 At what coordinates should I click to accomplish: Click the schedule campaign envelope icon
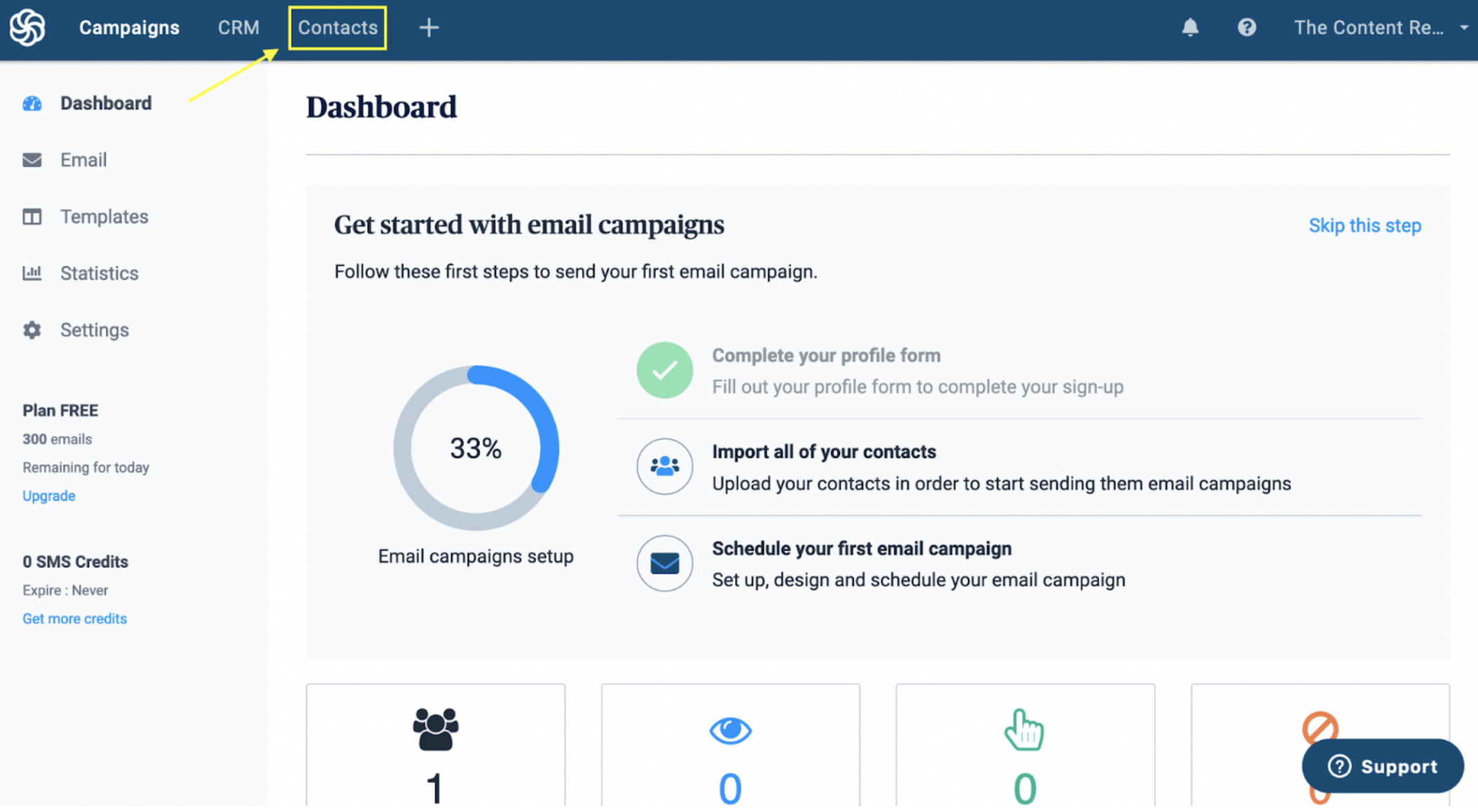pos(664,563)
